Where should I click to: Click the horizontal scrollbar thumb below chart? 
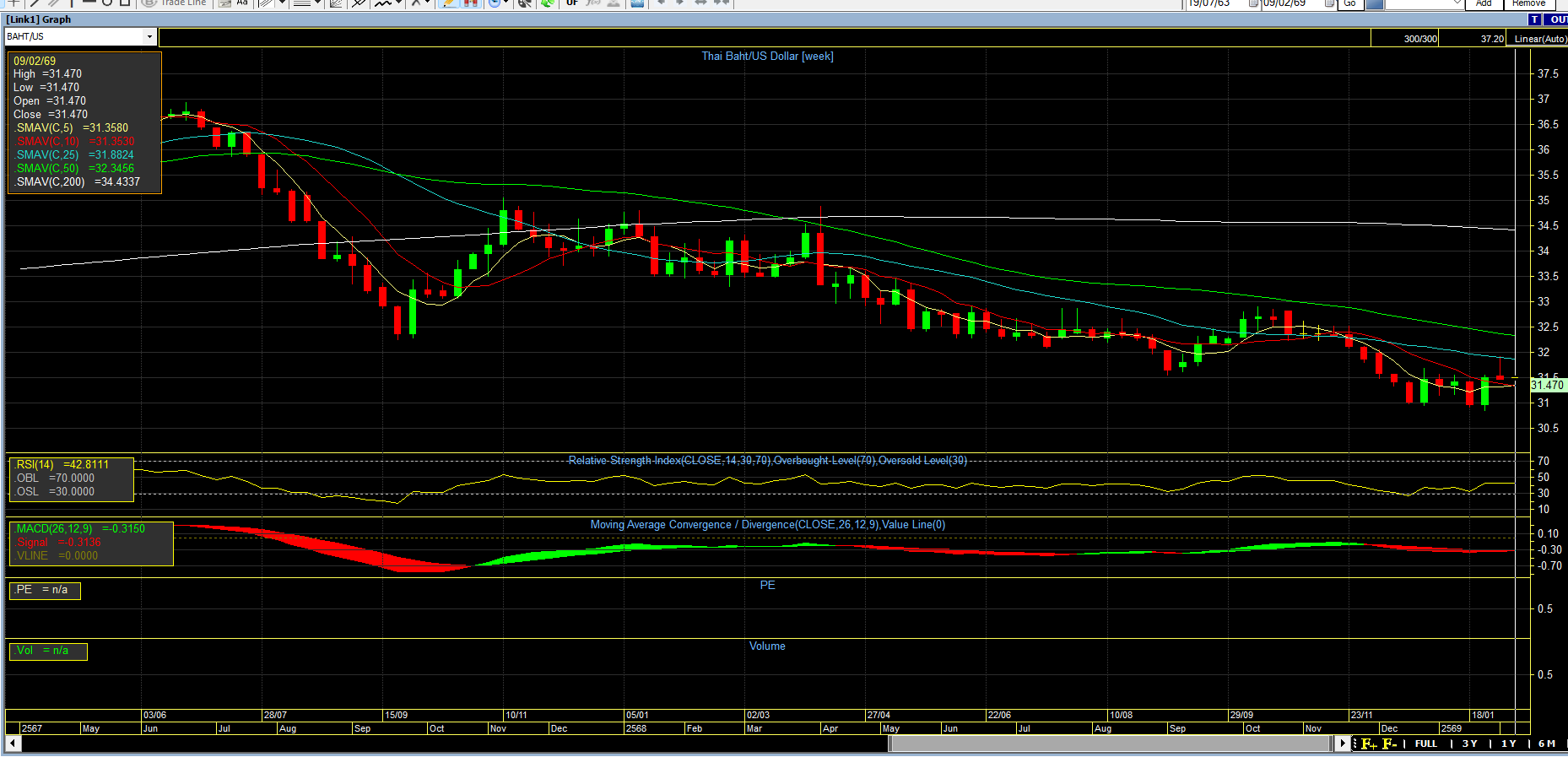(x=1110, y=743)
